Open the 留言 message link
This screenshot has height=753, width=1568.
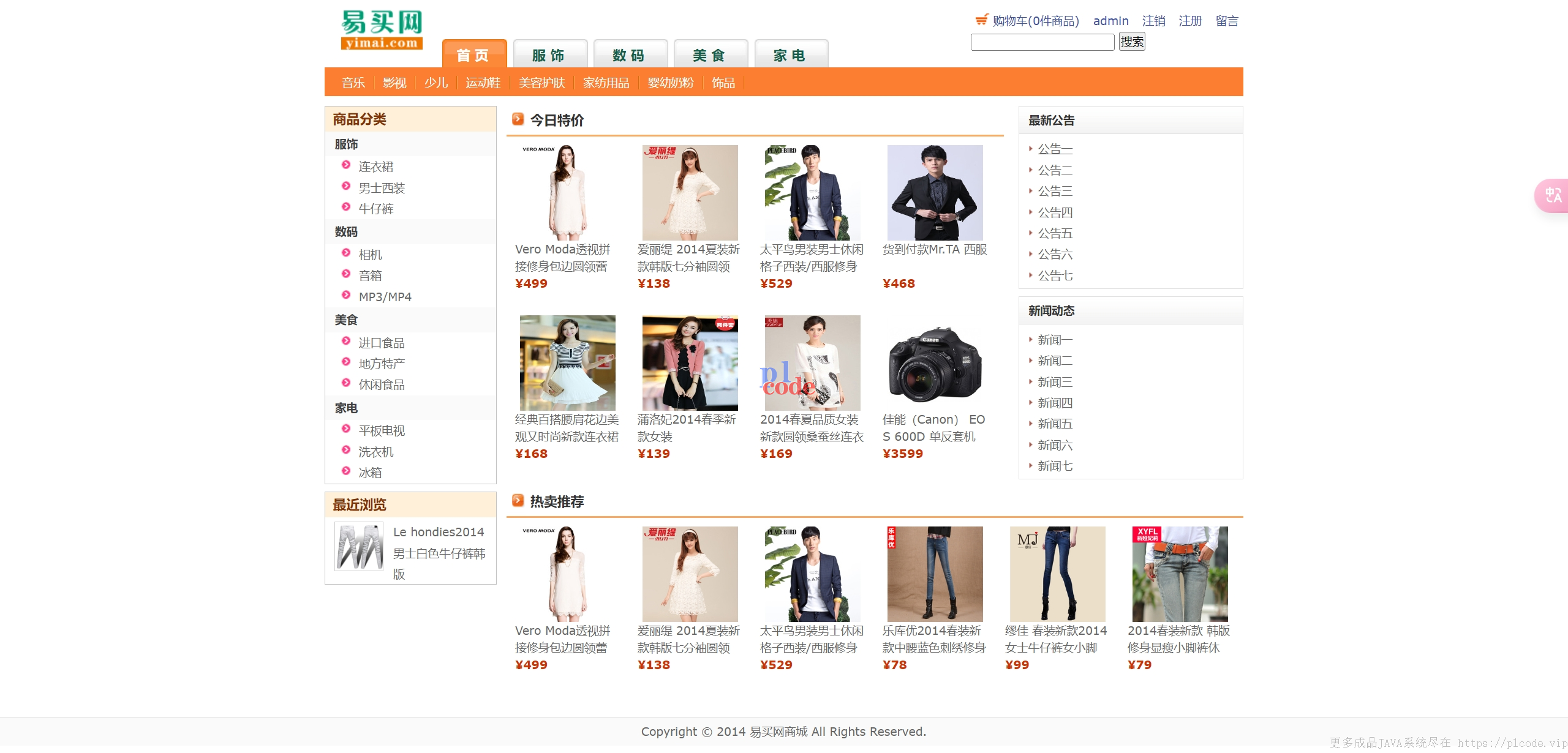[1227, 21]
